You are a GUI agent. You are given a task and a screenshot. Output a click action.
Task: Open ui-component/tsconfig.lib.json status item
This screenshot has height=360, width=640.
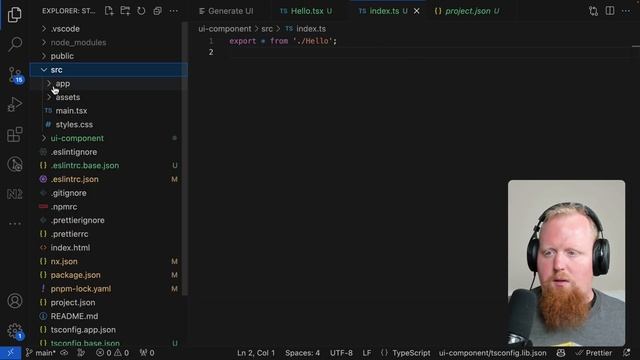tap(493, 353)
